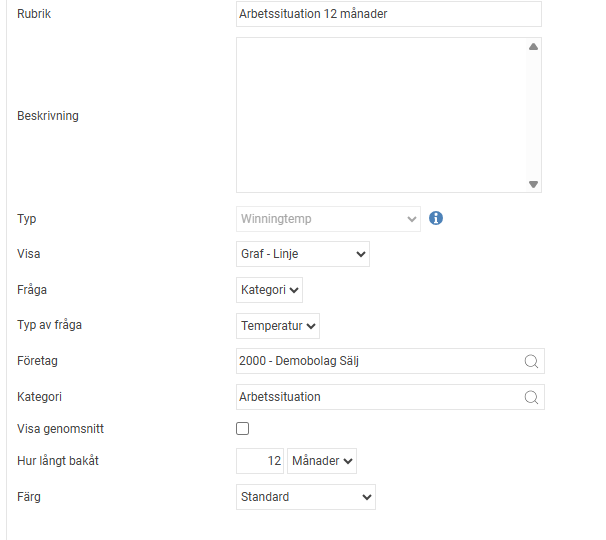This screenshot has width=606, height=540.
Task: Click search icon in Företag field
Action: click(531, 361)
